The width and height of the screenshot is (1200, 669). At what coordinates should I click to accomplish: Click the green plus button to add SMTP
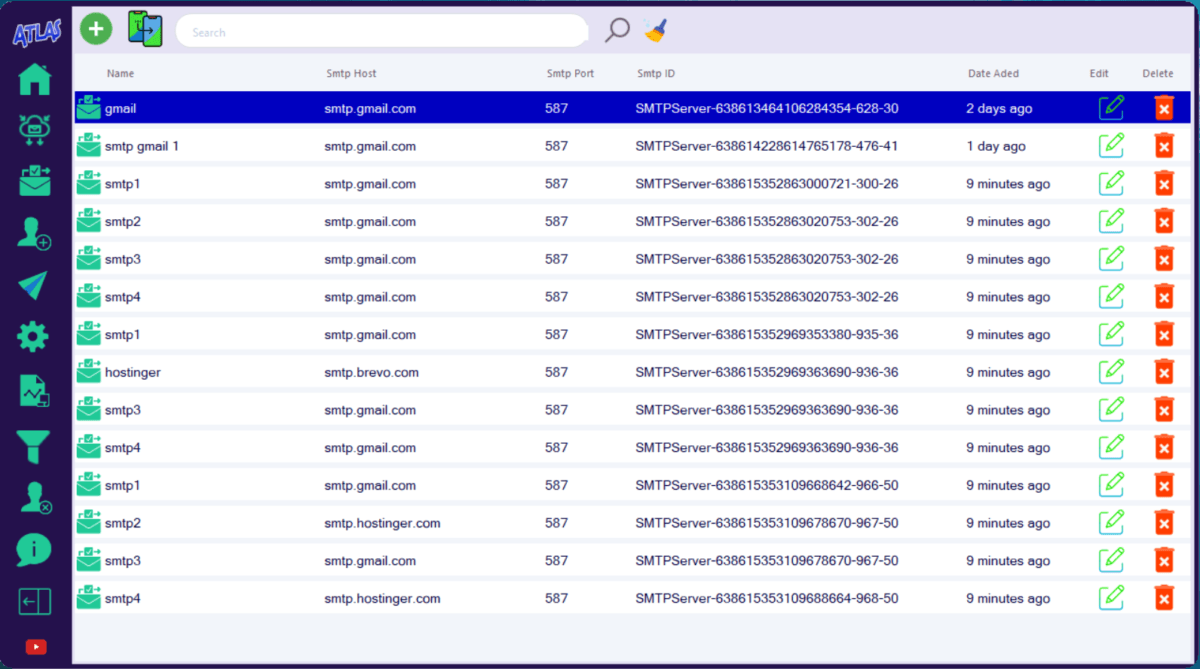coord(96,28)
